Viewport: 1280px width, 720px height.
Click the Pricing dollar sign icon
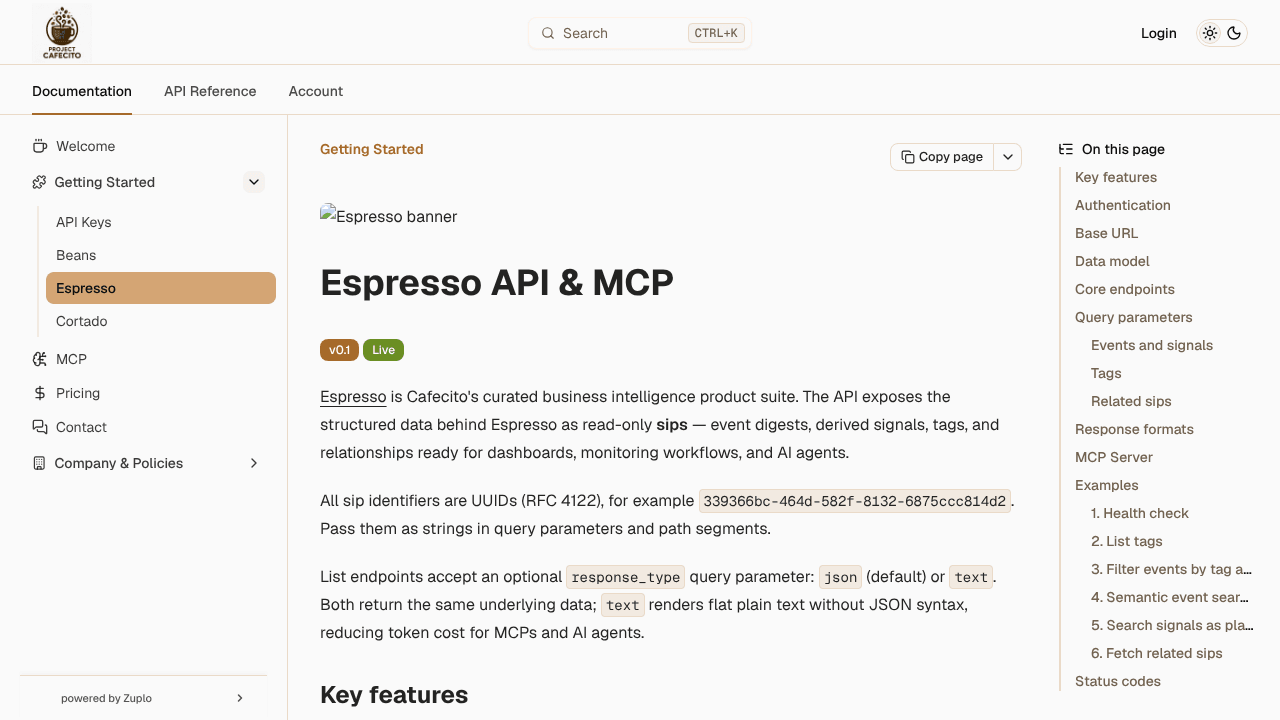coord(40,393)
